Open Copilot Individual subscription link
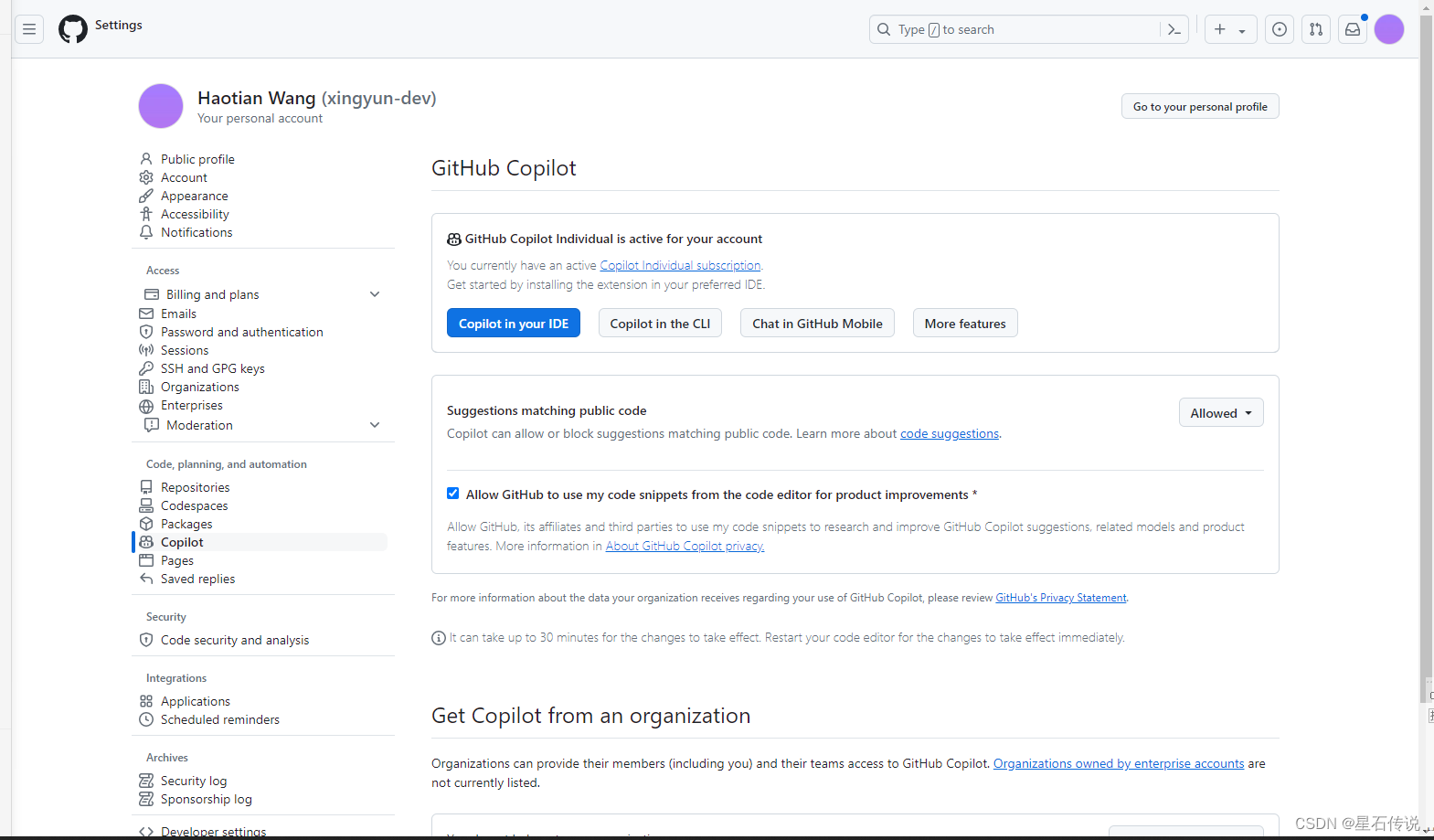 [680, 265]
